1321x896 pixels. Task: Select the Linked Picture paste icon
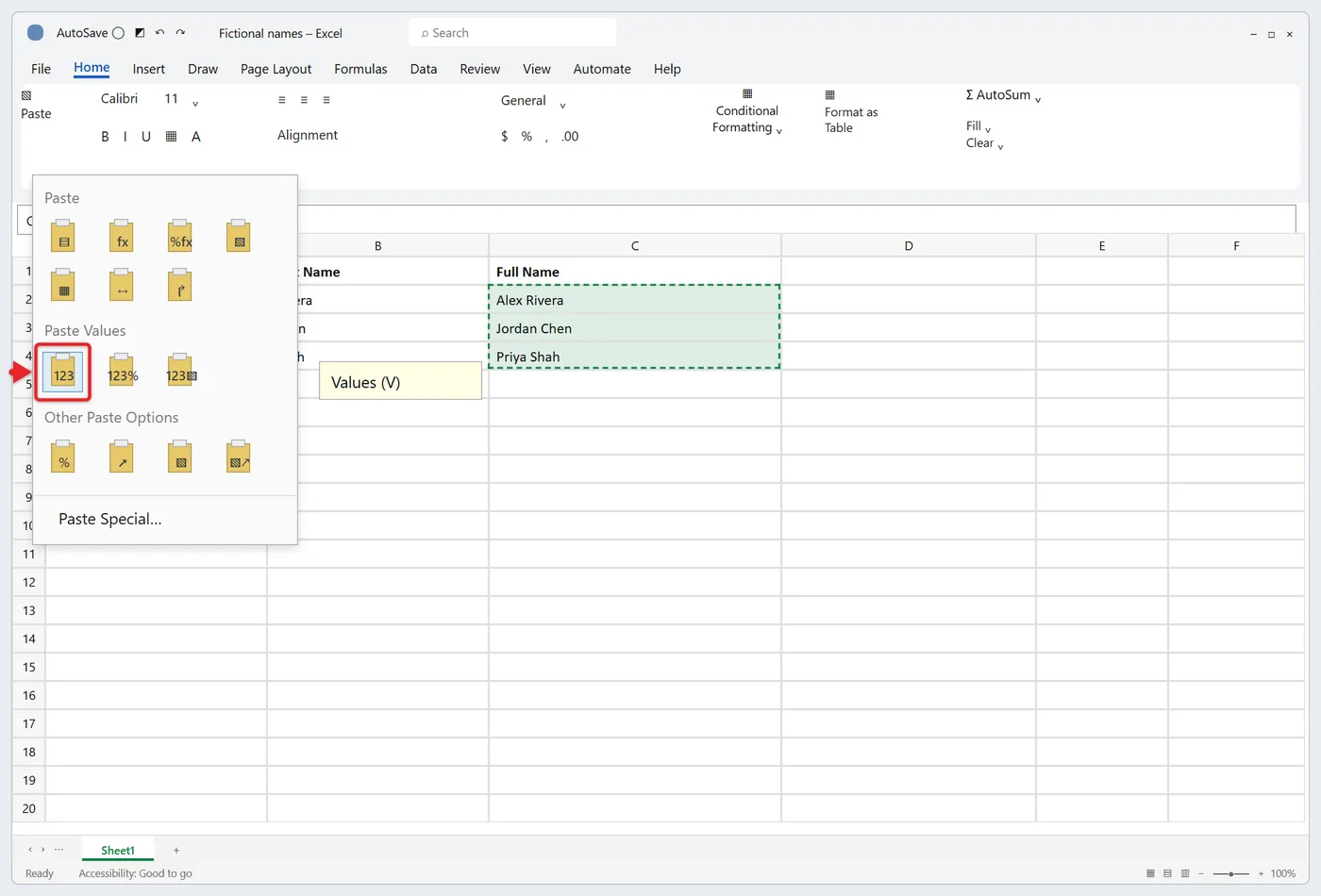(239, 457)
